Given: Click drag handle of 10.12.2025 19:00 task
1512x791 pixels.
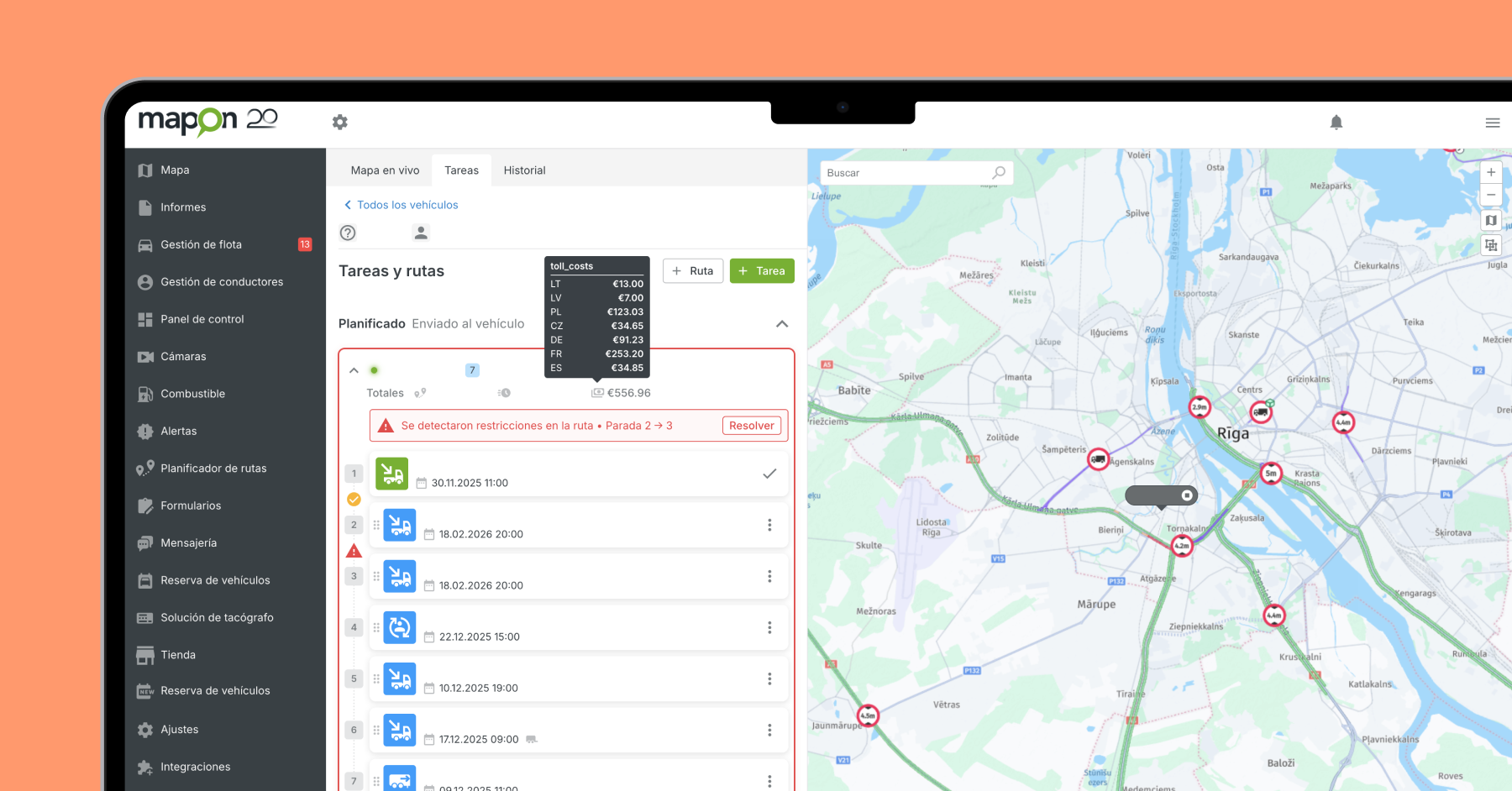Looking at the screenshot, I should click(376, 678).
